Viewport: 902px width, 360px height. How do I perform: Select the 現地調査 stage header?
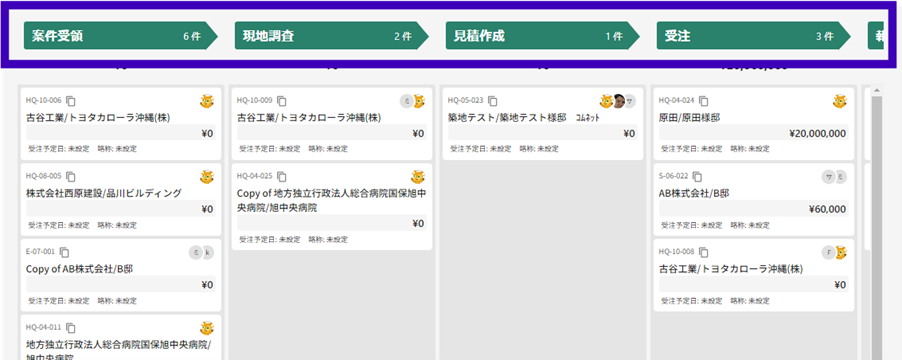pos(332,36)
